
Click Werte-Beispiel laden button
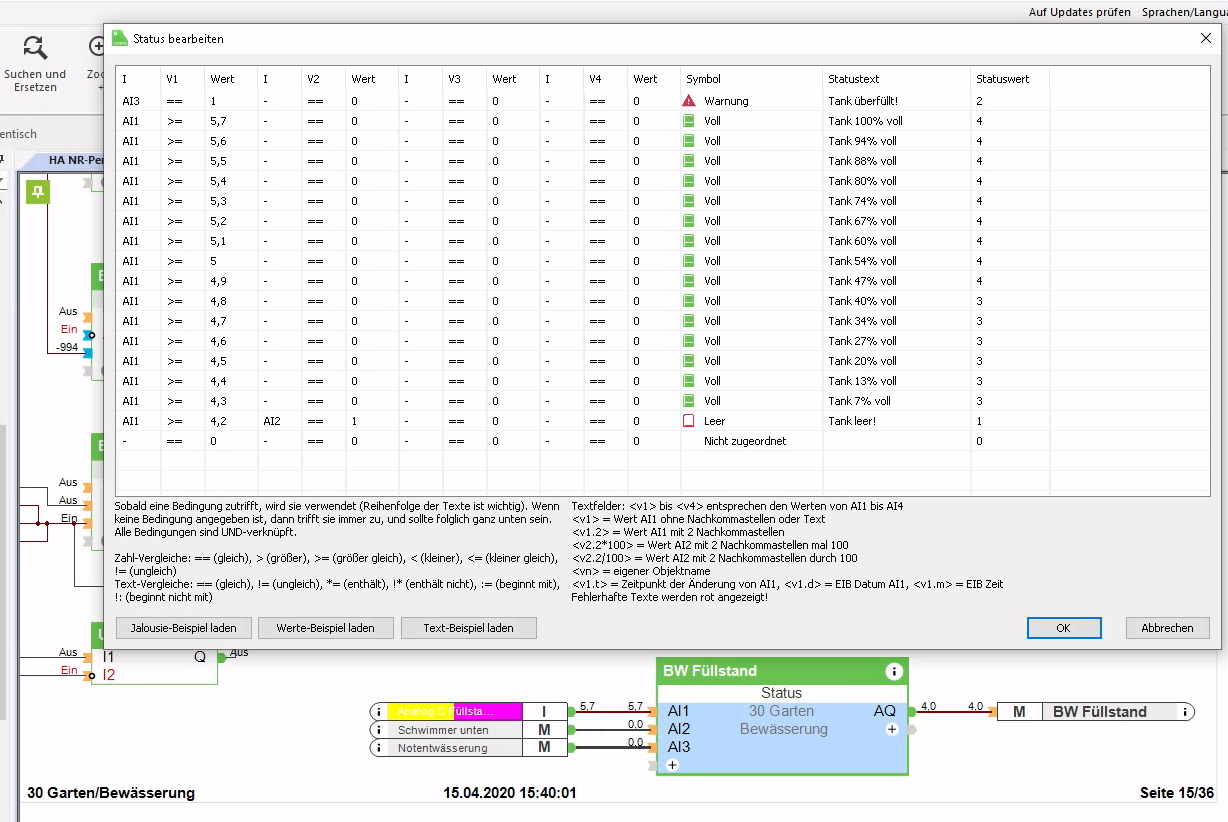(325, 628)
